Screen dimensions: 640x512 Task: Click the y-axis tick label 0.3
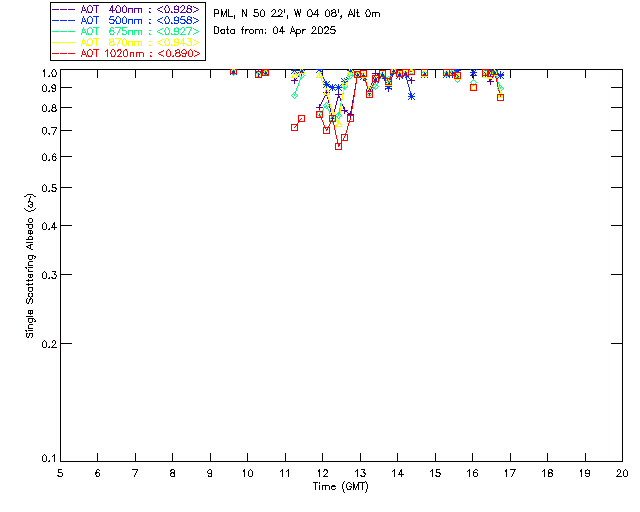pos(49,275)
